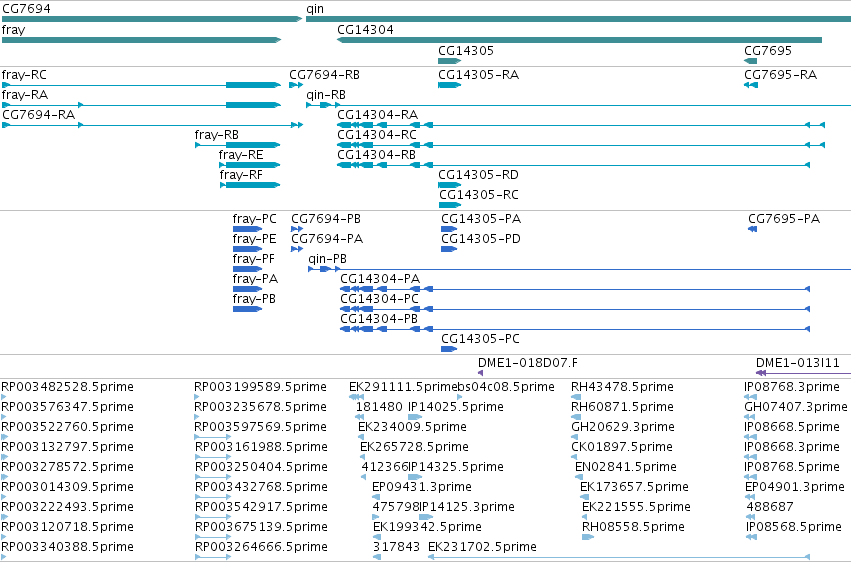This screenshot has width=851, height=562.
Task: Select CG14305-RC transcript label
Action: point(479,195)
